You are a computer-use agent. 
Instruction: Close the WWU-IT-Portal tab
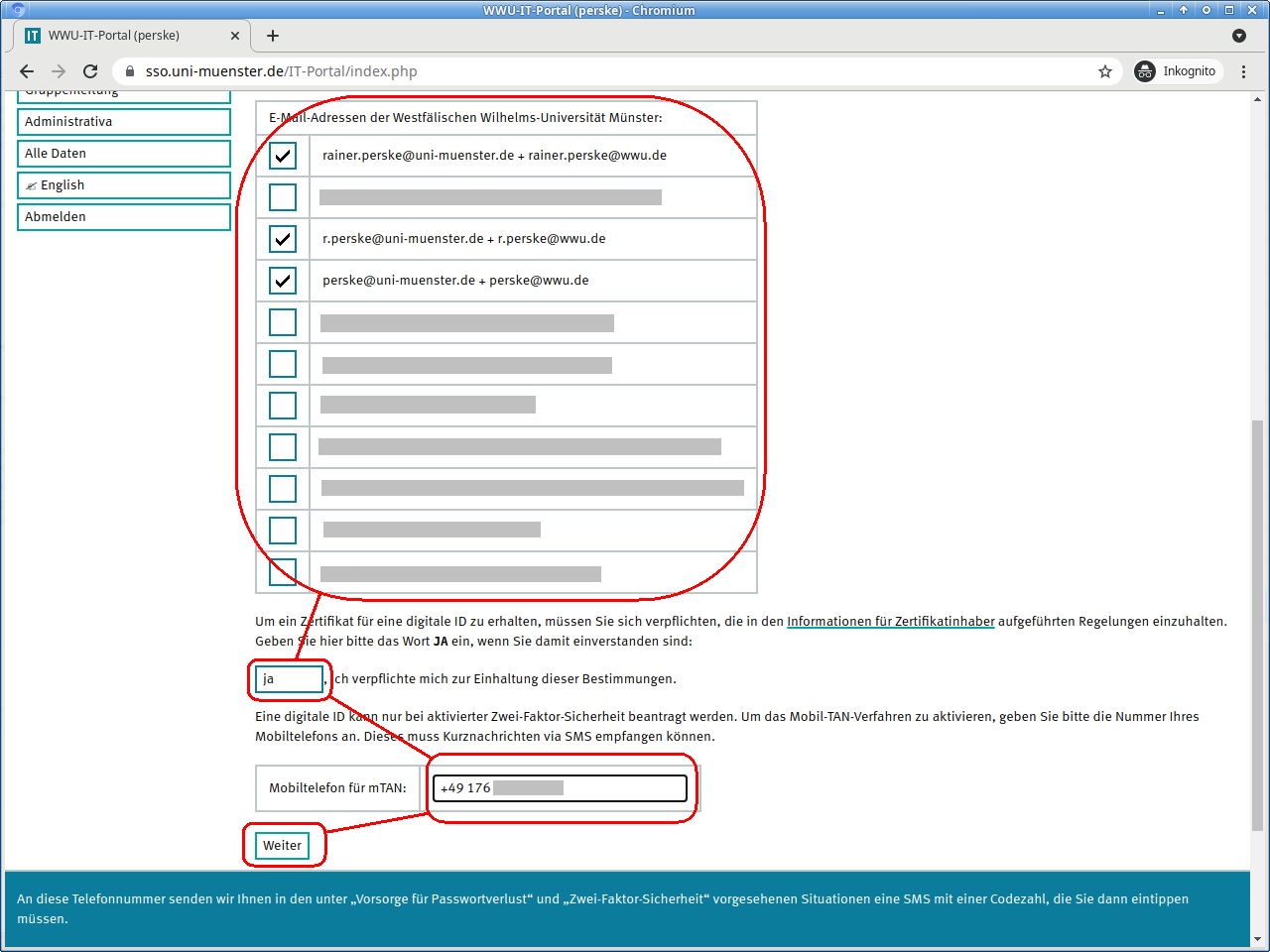(x=235, y=36)
